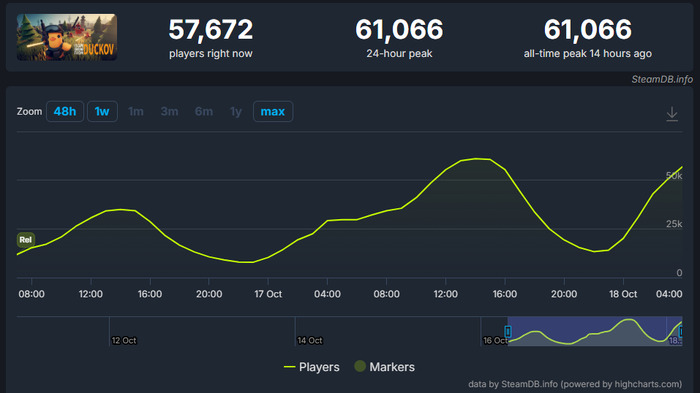Select the disabled 3m zoom option
Image resolution: width=700 pixels, height=393 pixels.
tap(169, 111)
